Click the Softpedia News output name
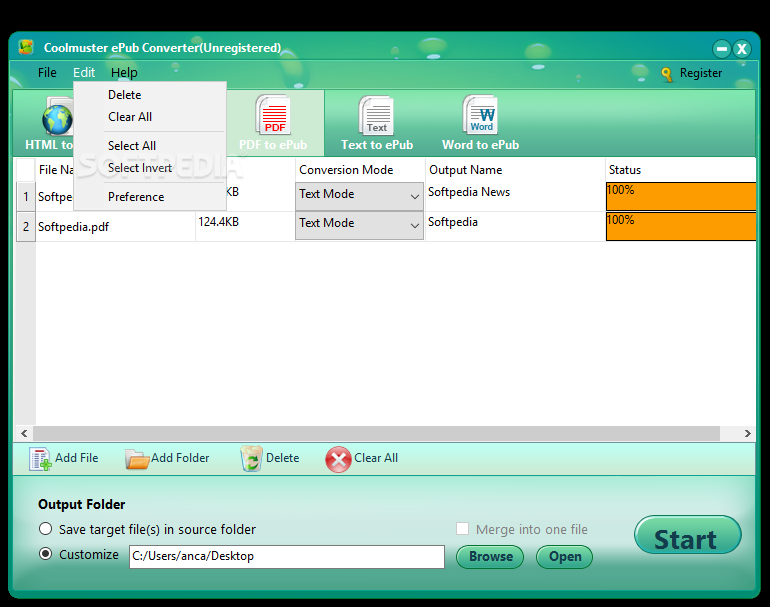This screenshot has height=607, width=770. (469, 192)
